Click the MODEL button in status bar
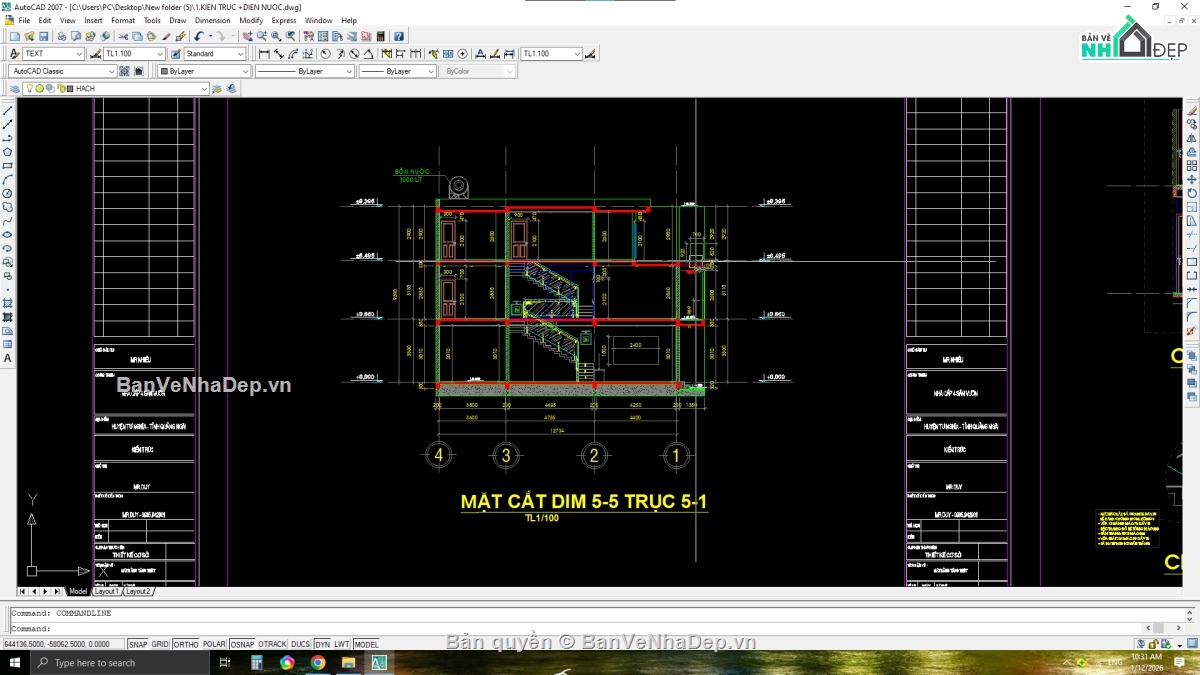1200x675 pixels. (366, 645)
